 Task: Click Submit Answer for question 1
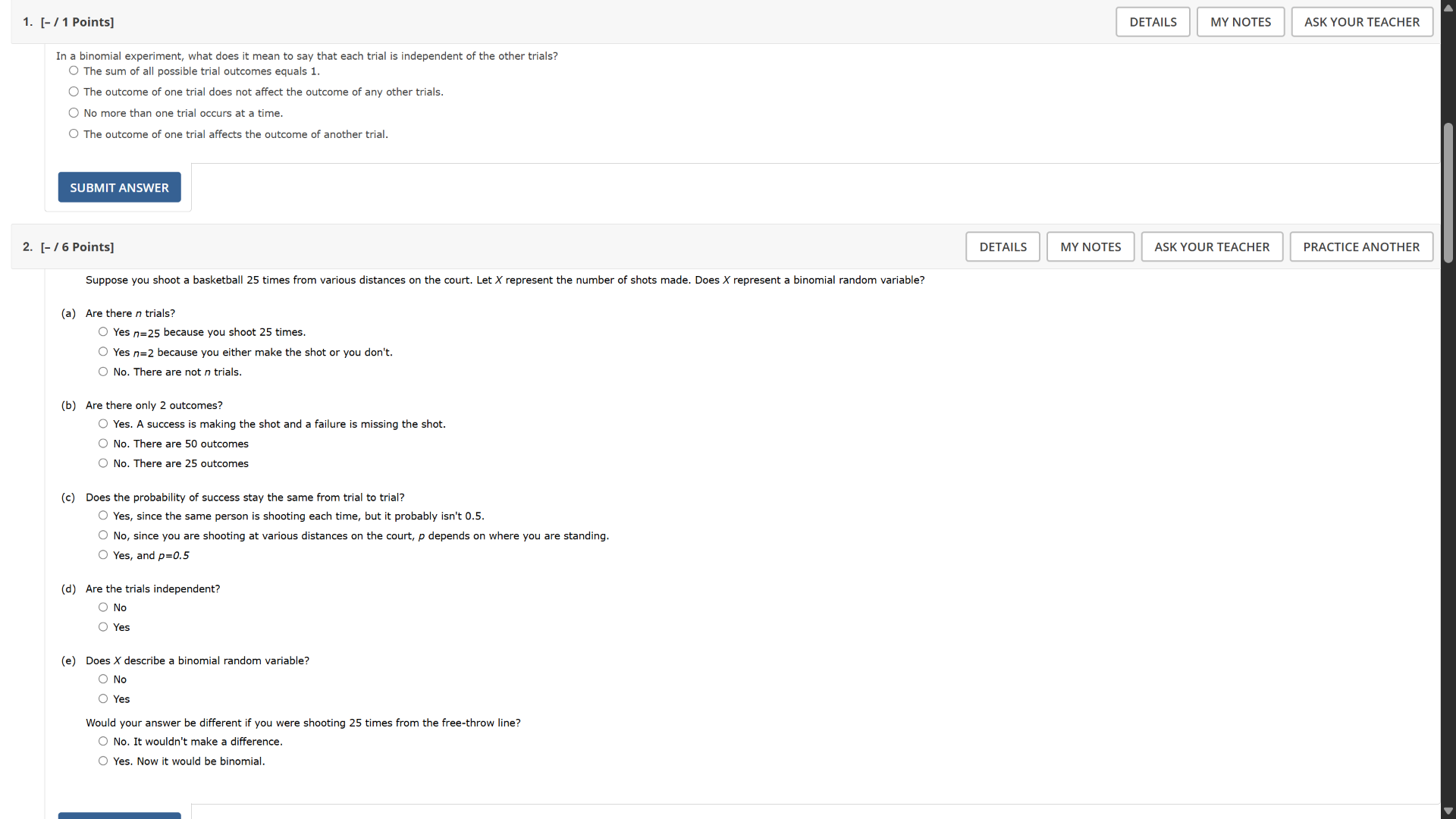119,187
